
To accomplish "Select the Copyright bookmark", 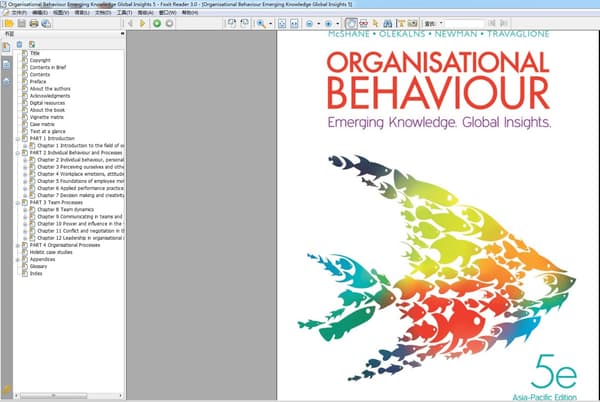I will tap(40, 60).
